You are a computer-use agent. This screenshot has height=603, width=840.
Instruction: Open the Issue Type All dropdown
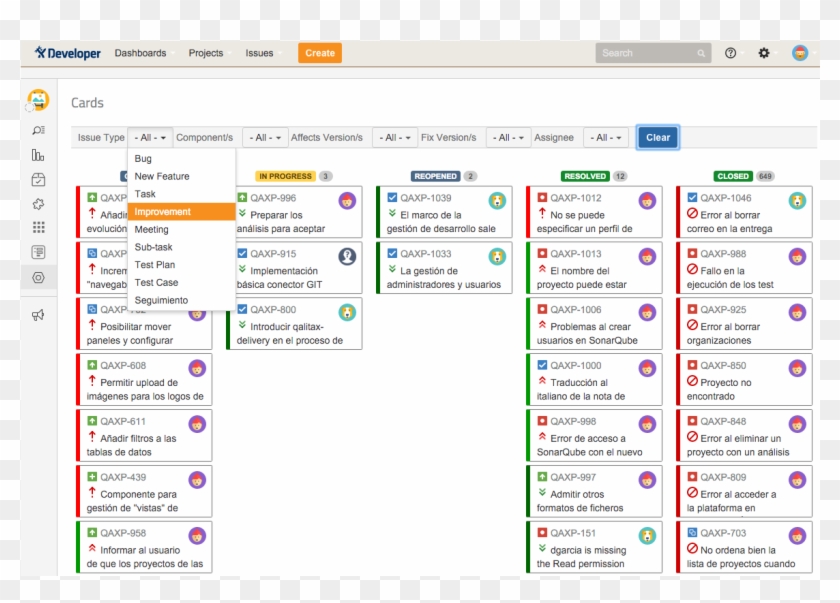point(152,137)
